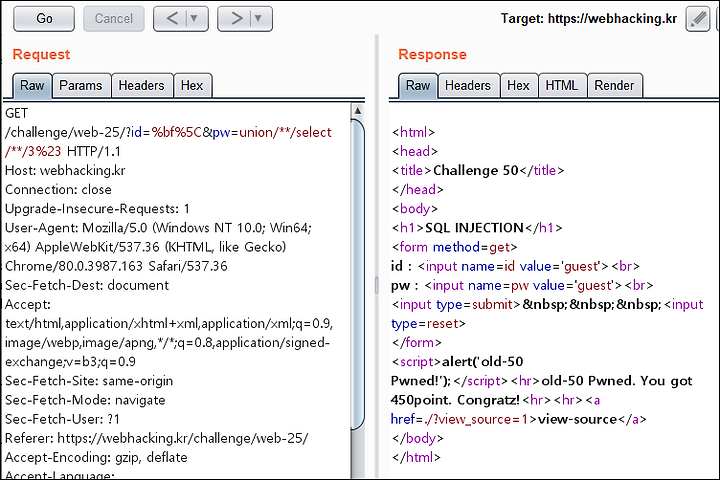
Task: Open the forward history dropdown arrow
Action: pos(259,19)
